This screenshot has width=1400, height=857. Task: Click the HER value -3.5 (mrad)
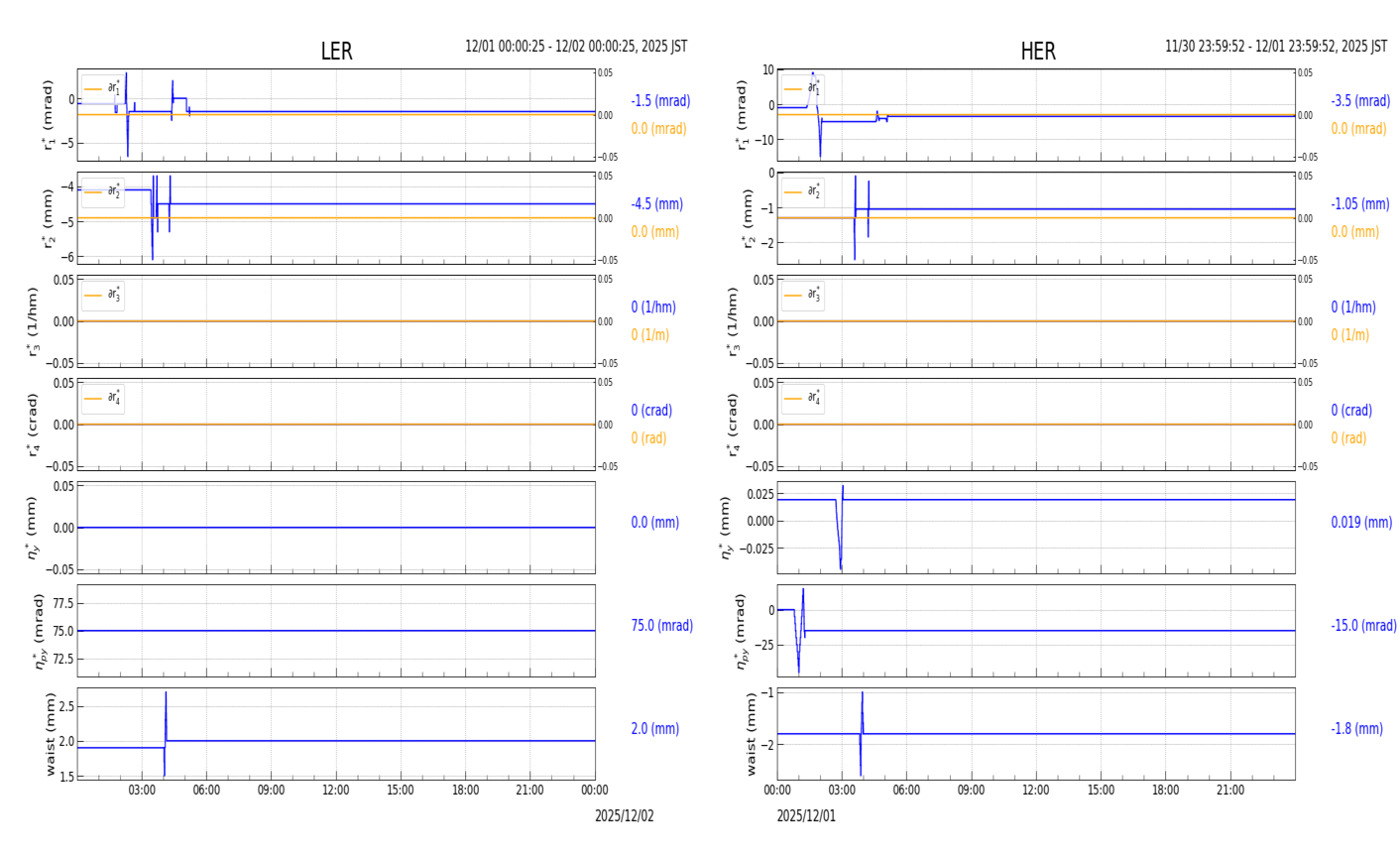click(x=1360, y=101)
